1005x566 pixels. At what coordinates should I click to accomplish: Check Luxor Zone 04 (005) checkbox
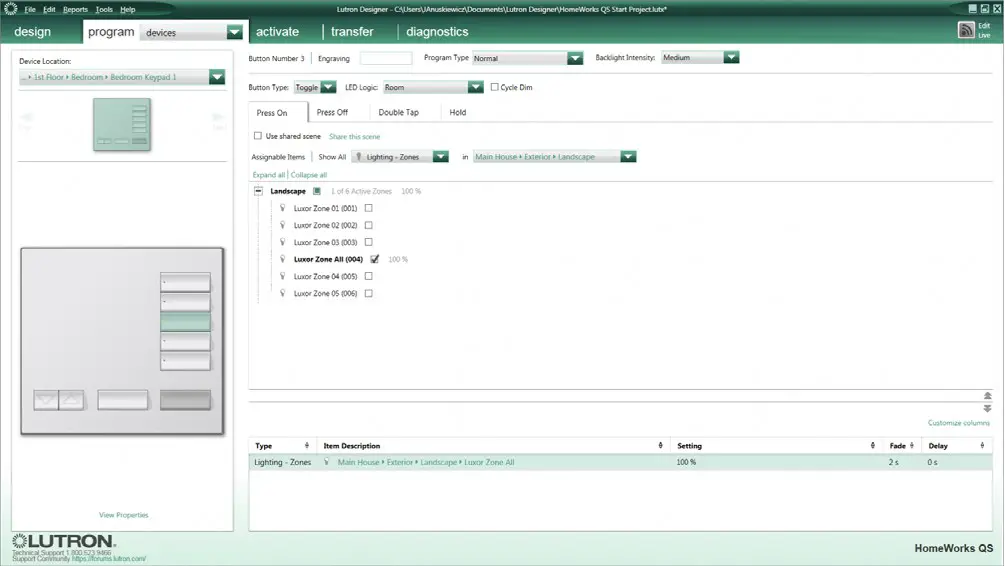(x=369, y=276)
